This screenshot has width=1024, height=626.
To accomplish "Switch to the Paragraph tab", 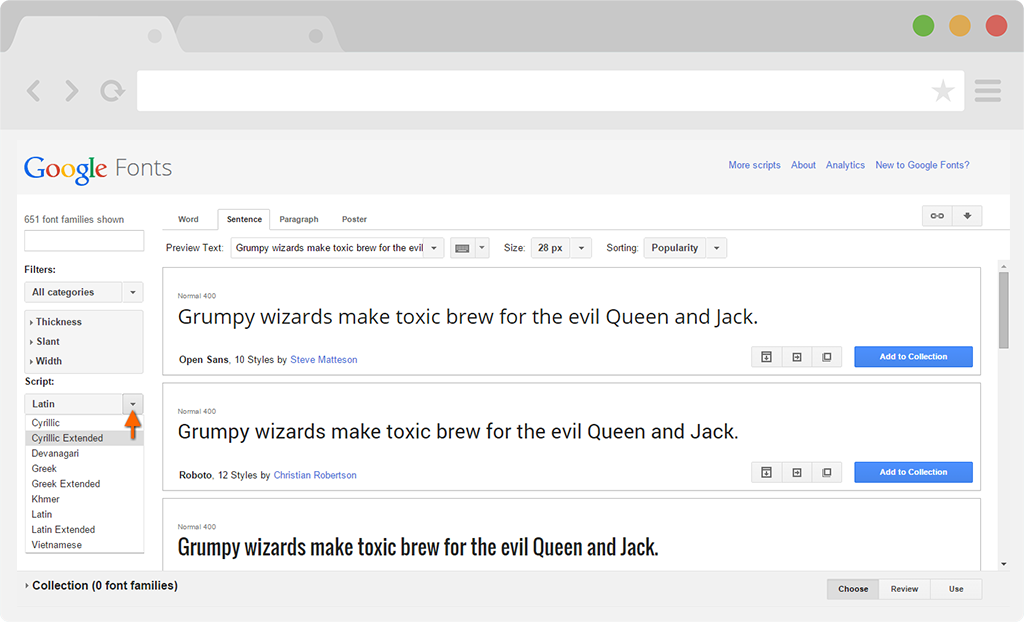I will click(299, 219).
